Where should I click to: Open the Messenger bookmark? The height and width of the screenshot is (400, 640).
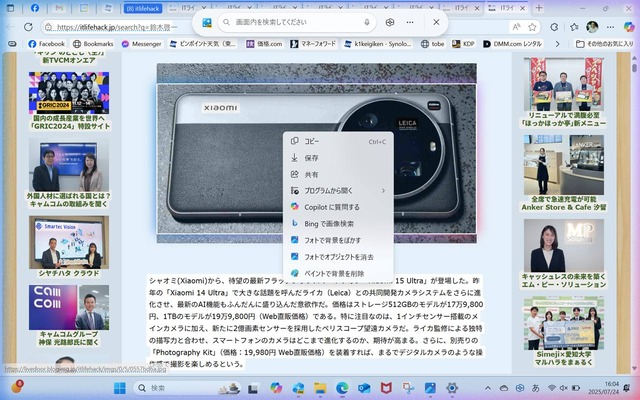(141, 44)
